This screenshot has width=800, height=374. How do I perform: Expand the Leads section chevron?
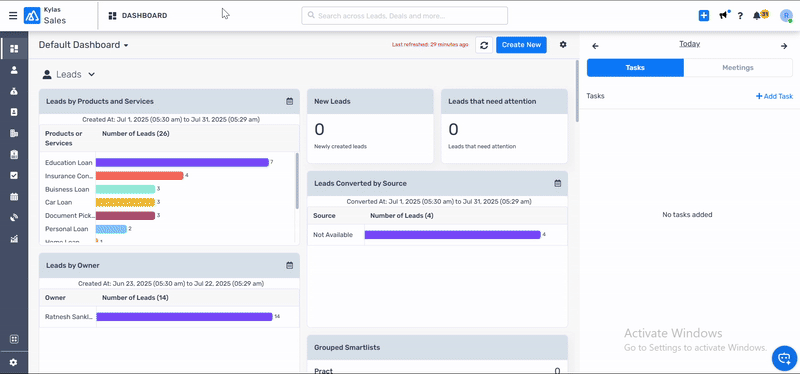(91, 74)
